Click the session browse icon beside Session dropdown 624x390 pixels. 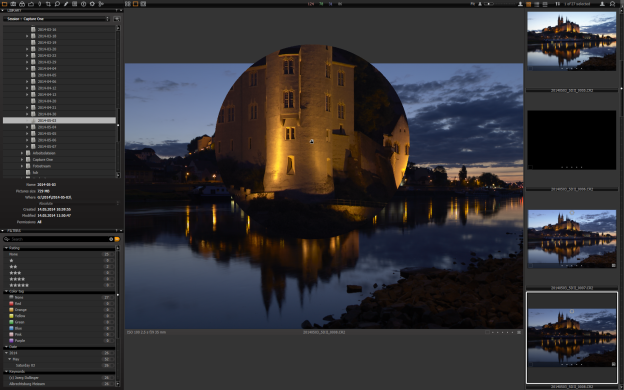point(117,19)
